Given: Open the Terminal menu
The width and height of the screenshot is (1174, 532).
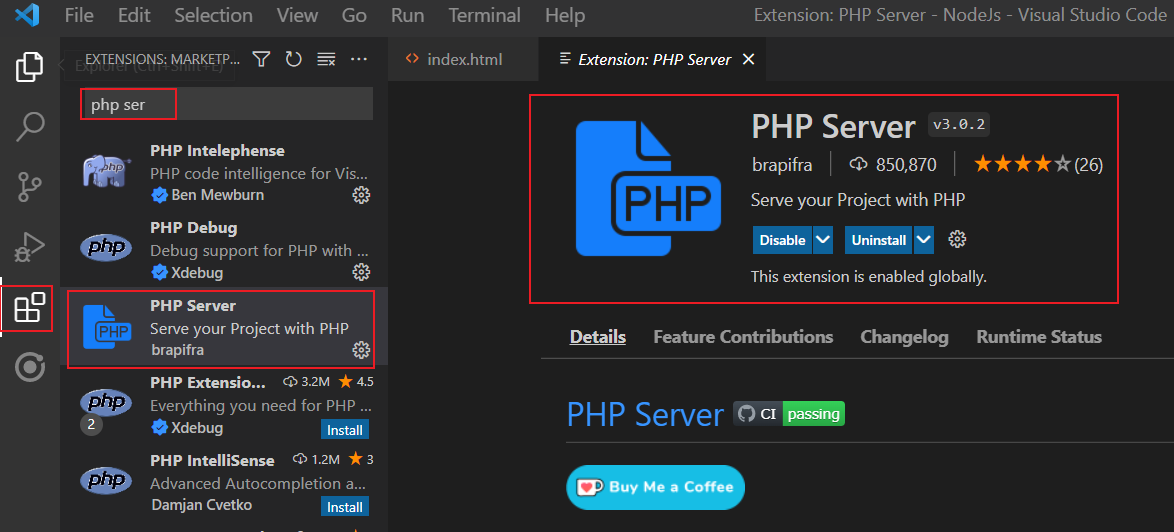Looking at the screenshot, I should tap(484, 15).
